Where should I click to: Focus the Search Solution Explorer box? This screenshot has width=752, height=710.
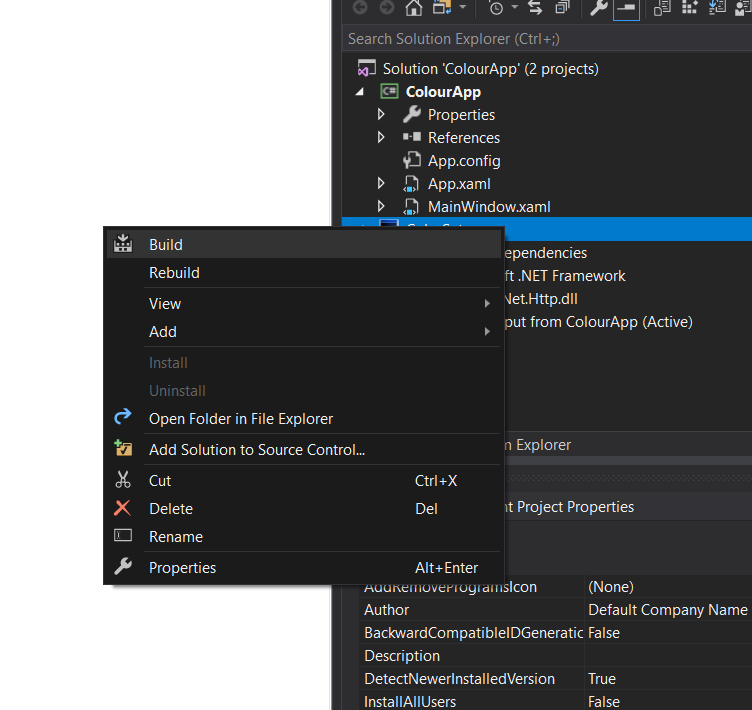(547, 39)
